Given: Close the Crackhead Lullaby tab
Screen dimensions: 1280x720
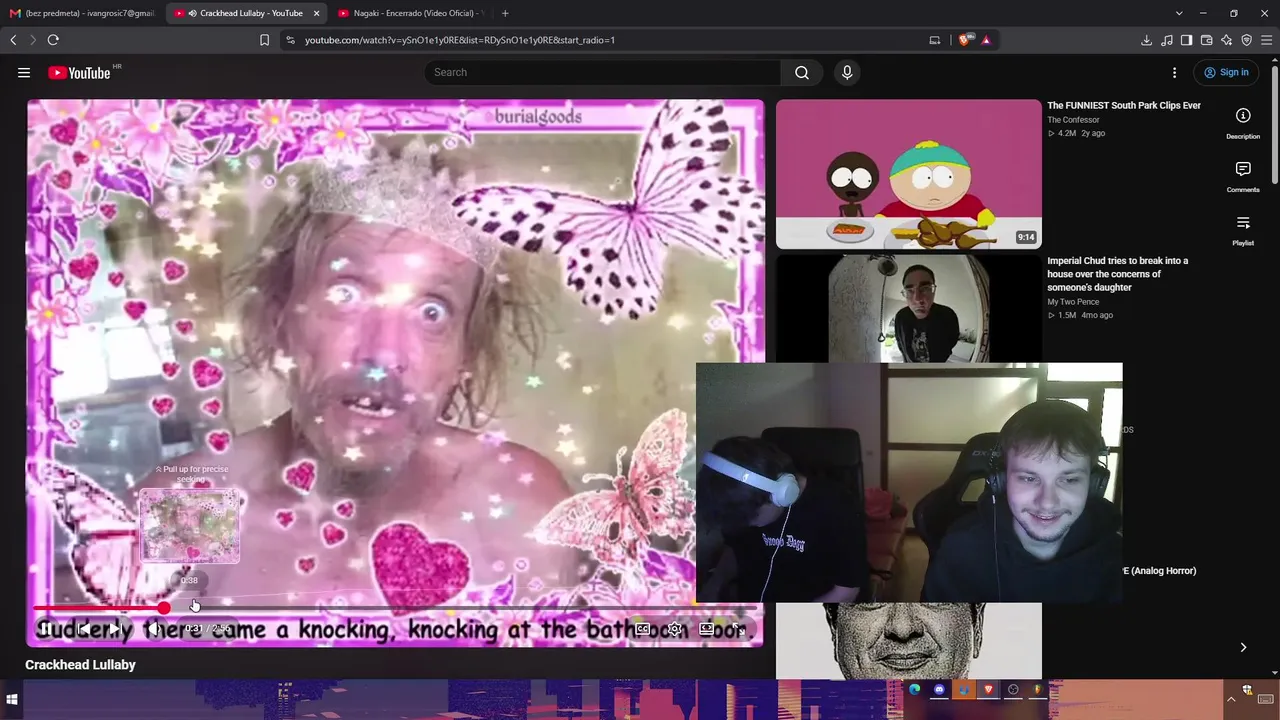Looking at the screenshot, I should [x=317, y=13].
